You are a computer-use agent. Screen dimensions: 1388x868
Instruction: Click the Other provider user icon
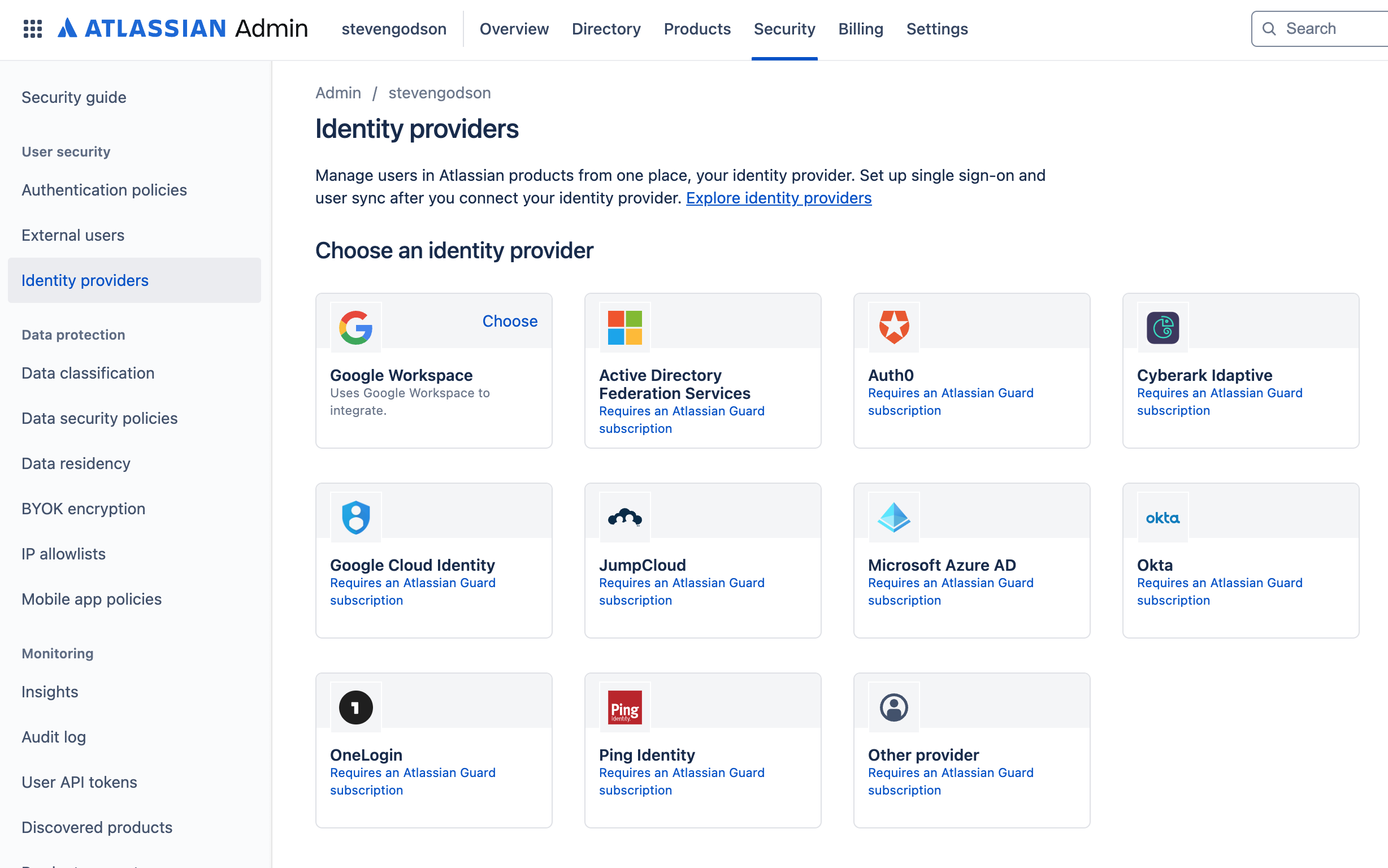893,708
